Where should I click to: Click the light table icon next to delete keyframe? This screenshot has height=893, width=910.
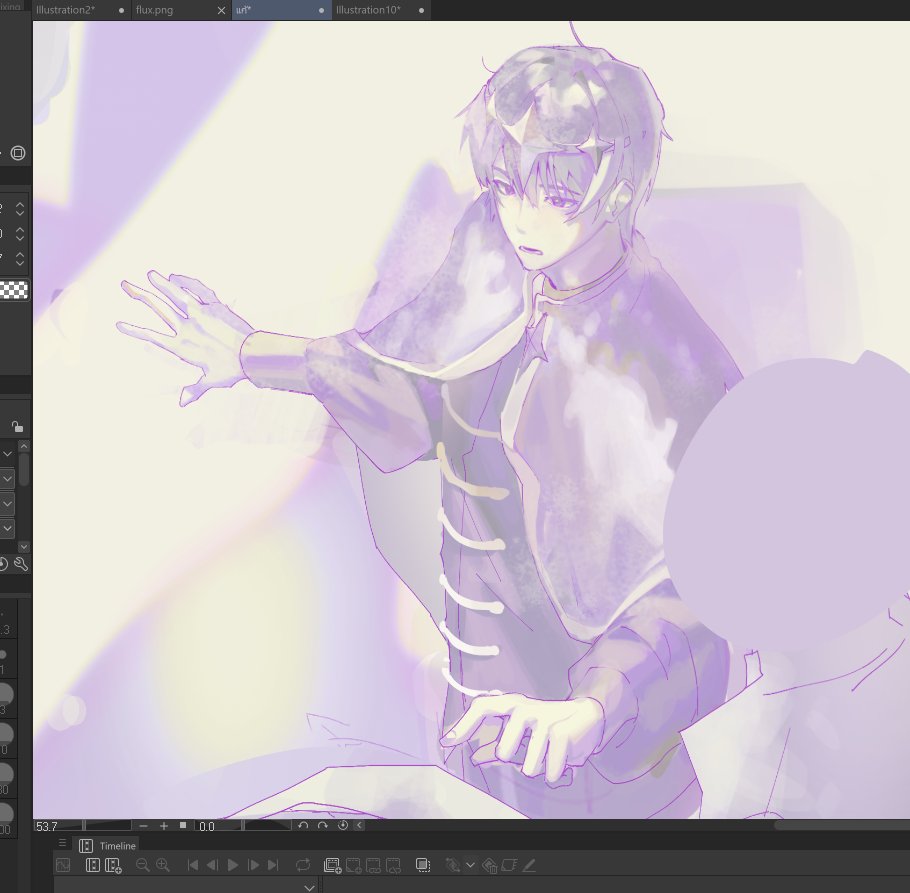click(509, 865)
